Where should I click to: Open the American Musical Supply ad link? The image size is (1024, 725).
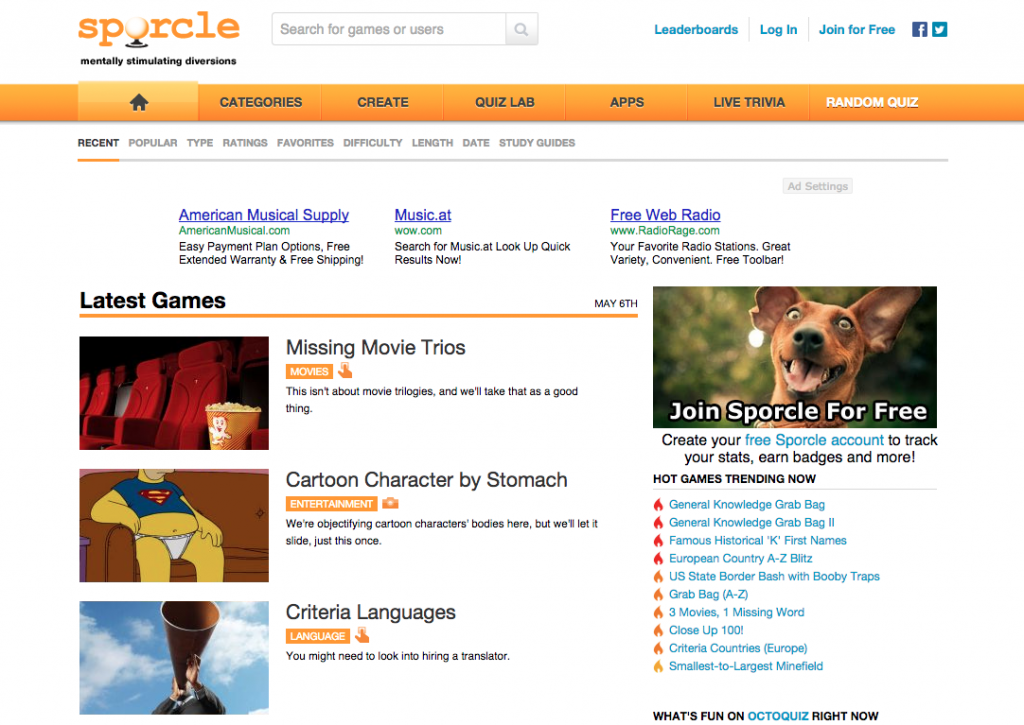[264, 215]
